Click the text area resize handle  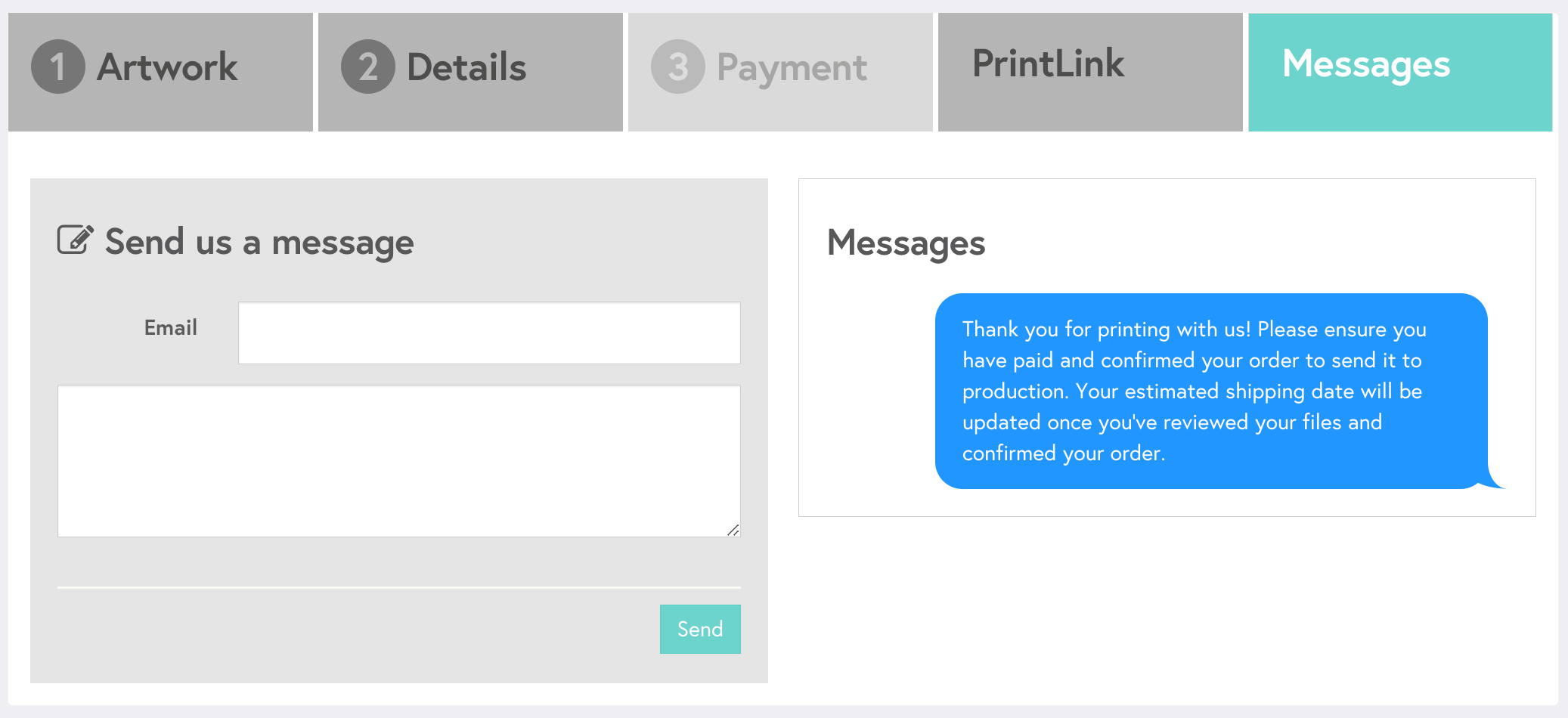[x=733, y=530]
